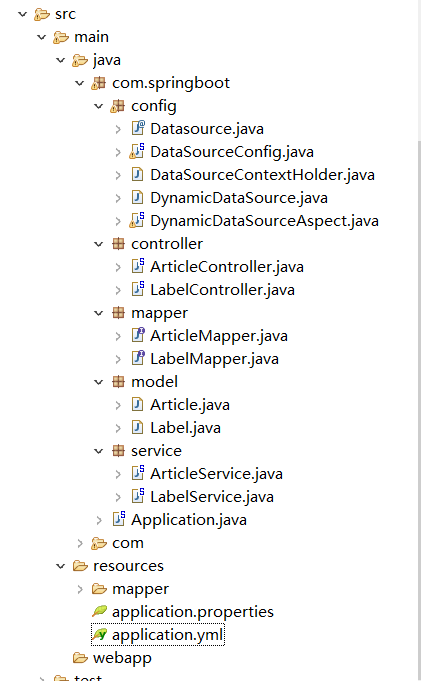This screenshot has height=681, width=421.
Task: Collapse the com.springboot package arrow
Action: click(80, 83)
